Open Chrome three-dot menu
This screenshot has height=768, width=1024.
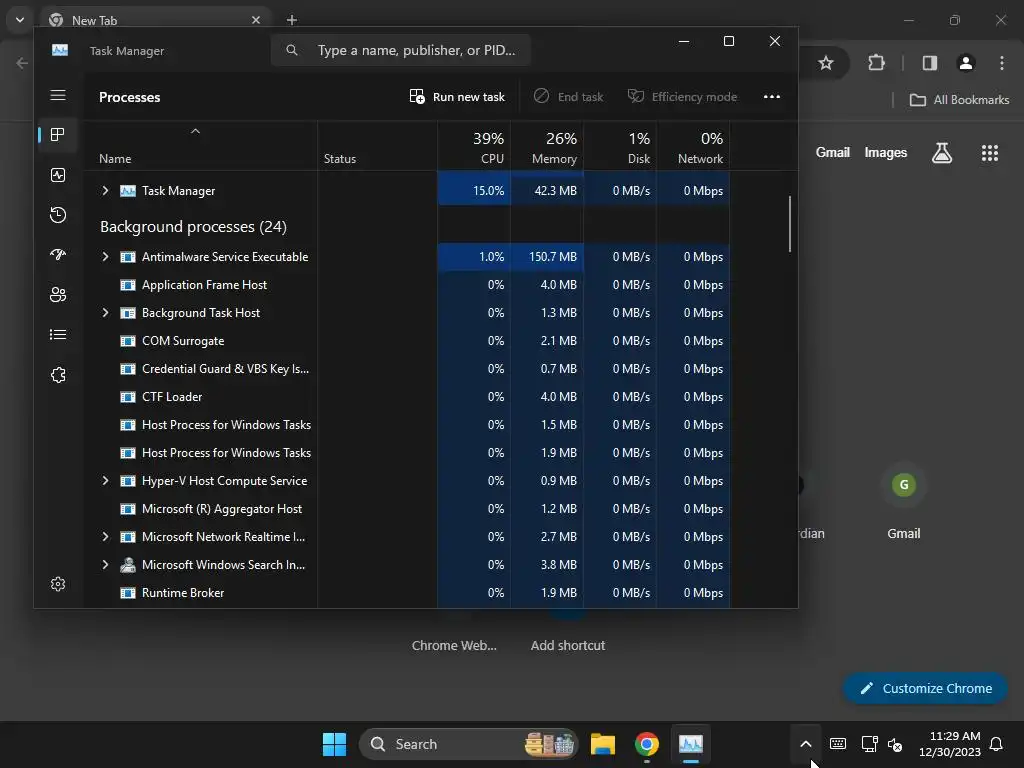pos(1002,63)
